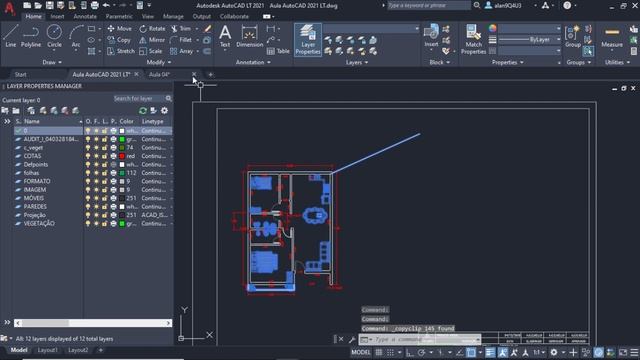
Task: Expand the Modify panel dropdown
Action: point(159,62)
